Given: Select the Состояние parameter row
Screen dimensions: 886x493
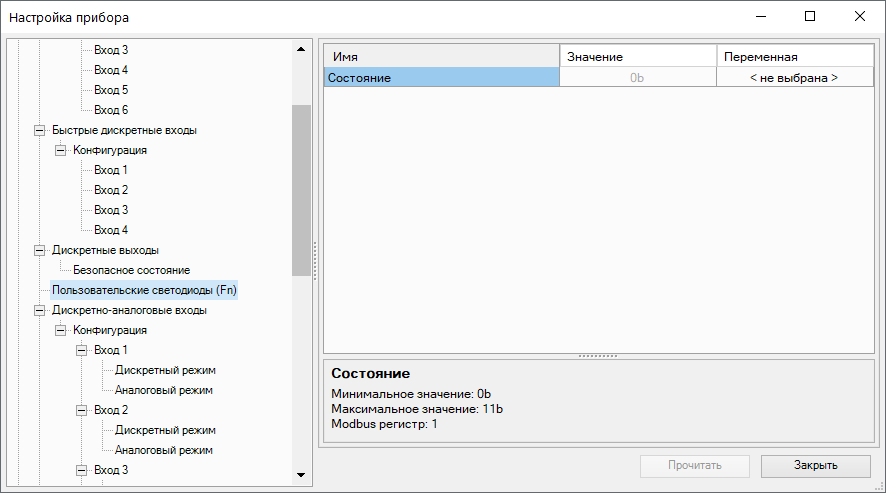Looking at the screenshot, I should (441, 77).
